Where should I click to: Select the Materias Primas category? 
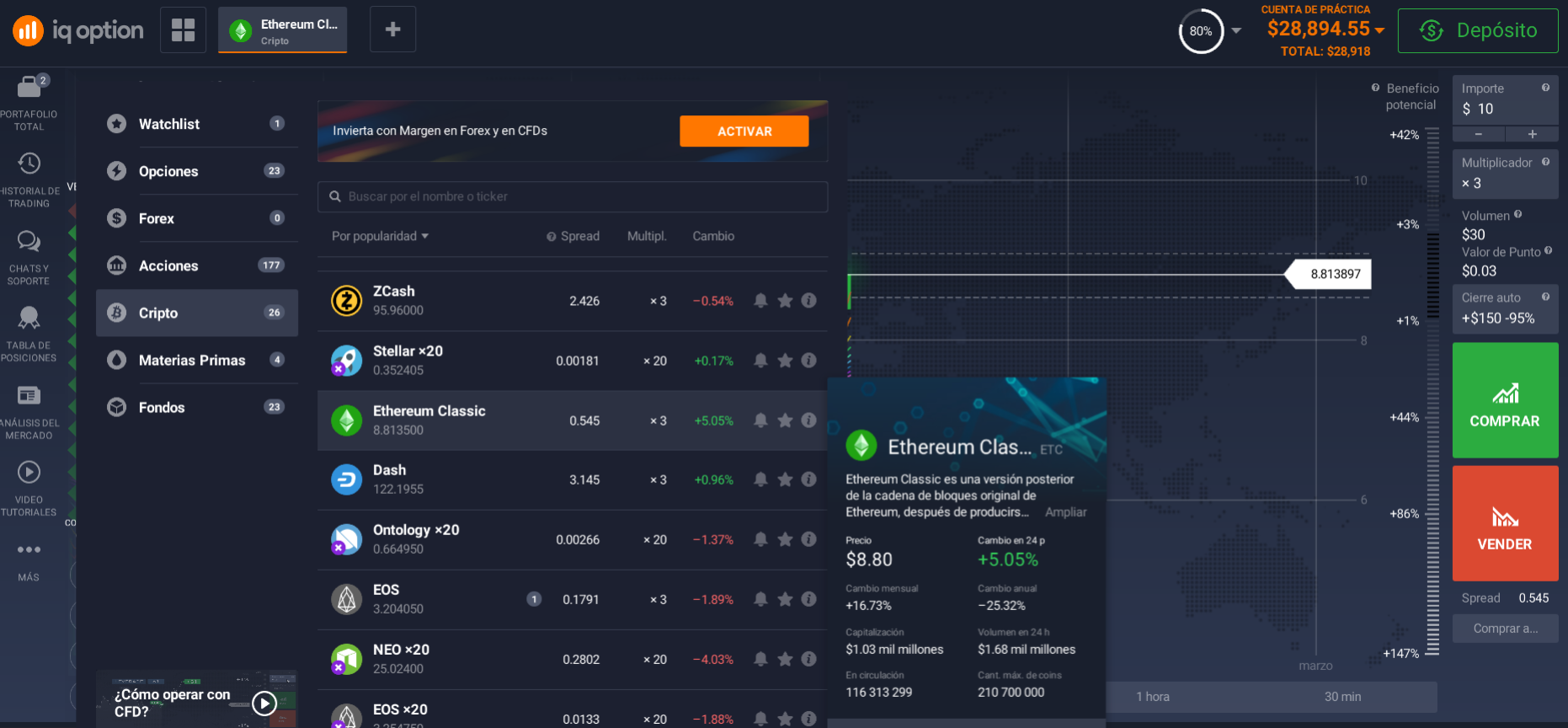point(197,360)
